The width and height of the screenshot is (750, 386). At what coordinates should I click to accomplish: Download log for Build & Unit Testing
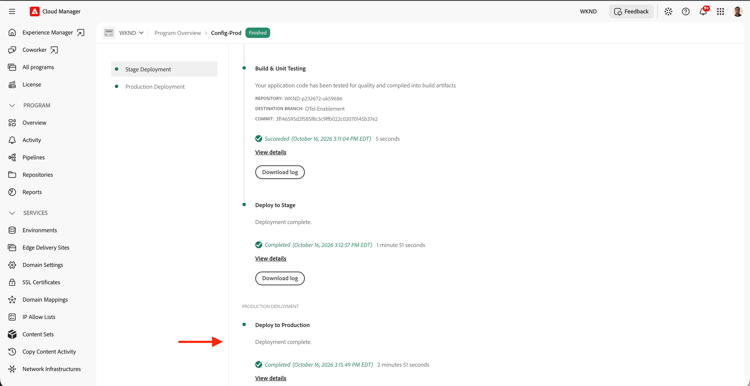pyautogui.click(x=280, y=172)
